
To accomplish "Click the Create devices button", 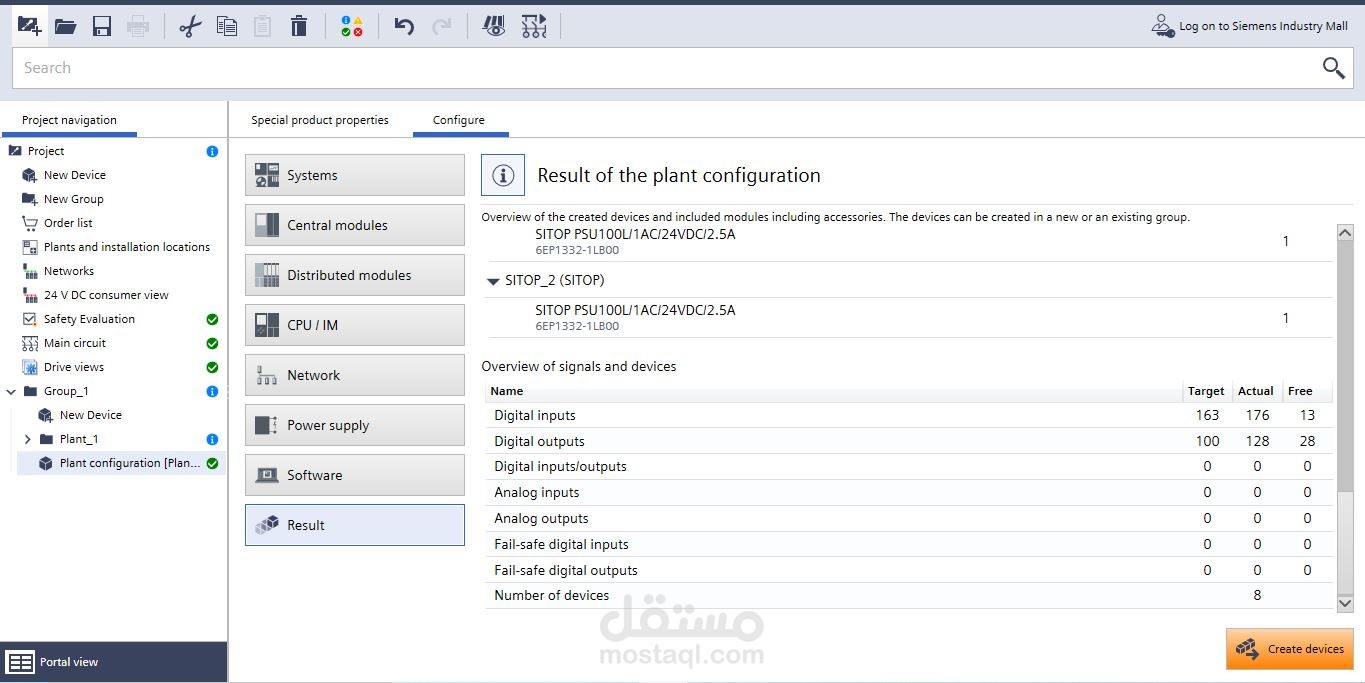I will (x=1290, y=649).
